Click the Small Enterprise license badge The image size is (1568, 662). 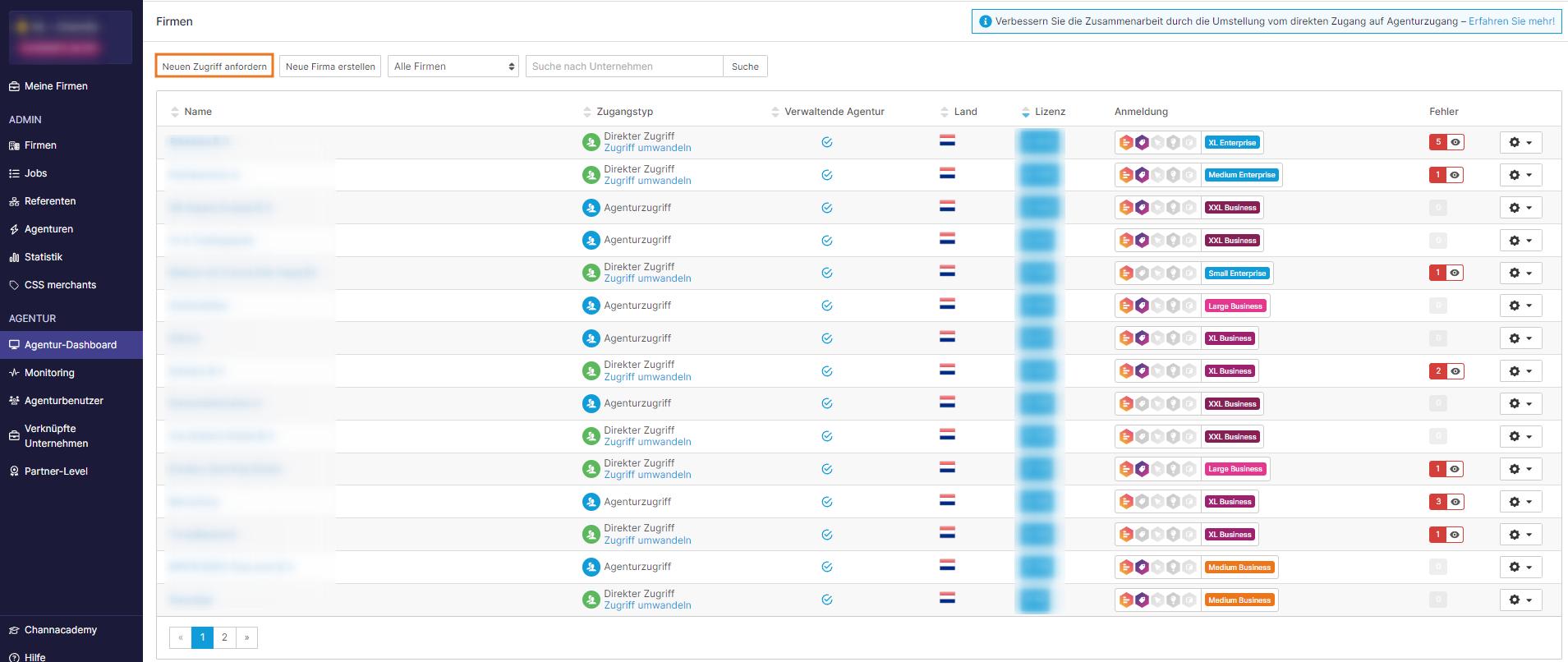tap(1237, 273)
